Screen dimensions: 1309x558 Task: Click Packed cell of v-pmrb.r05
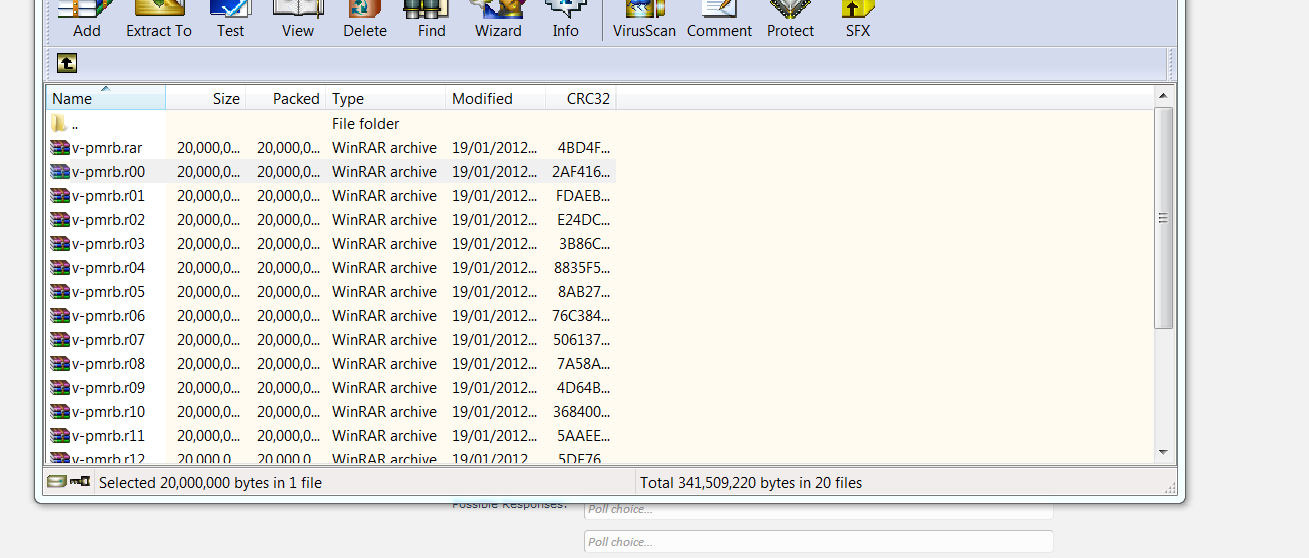click(288, 292)
